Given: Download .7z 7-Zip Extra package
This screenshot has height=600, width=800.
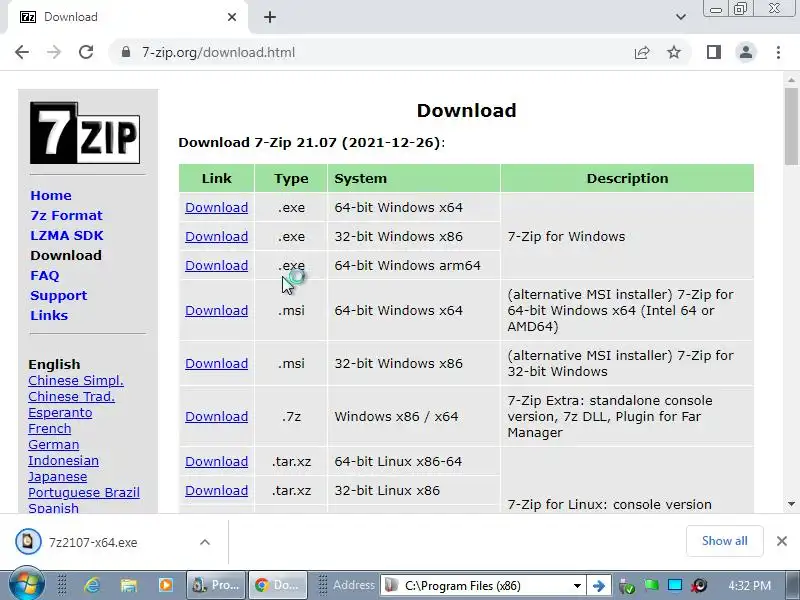Looking at the screenshot, I should coord(216,417).
